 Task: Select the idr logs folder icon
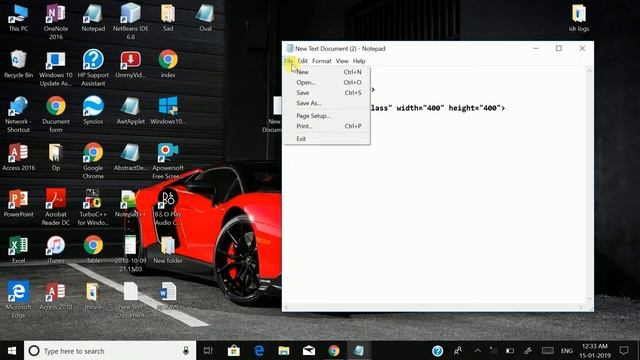579,18
